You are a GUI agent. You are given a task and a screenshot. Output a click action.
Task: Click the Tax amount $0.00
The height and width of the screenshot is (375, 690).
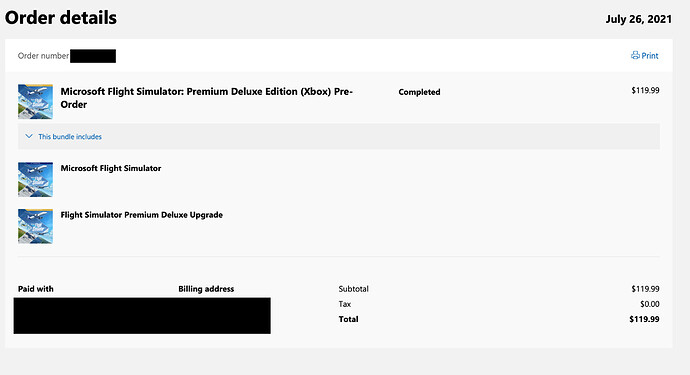pyautogui.click(x=650, y=304)
